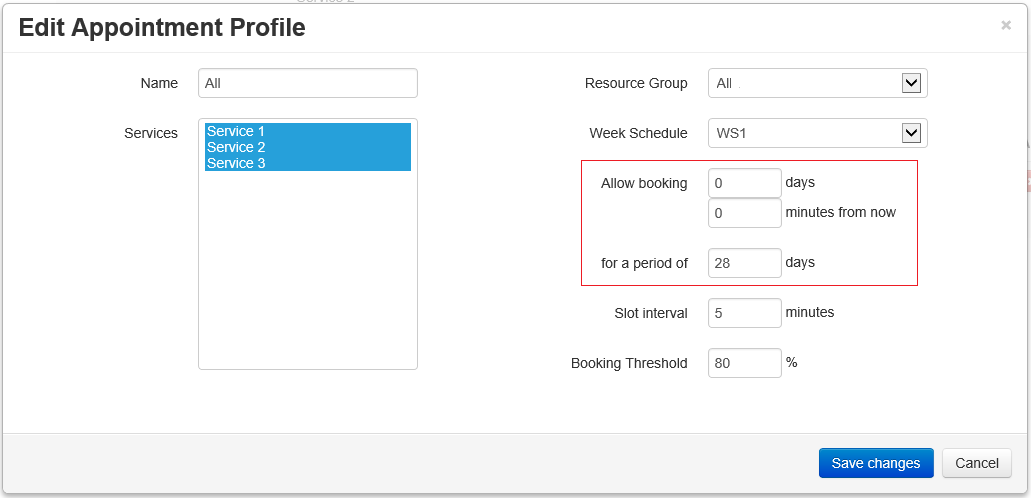
Task: Click the booking period days field
Action: tap(744, 263)
